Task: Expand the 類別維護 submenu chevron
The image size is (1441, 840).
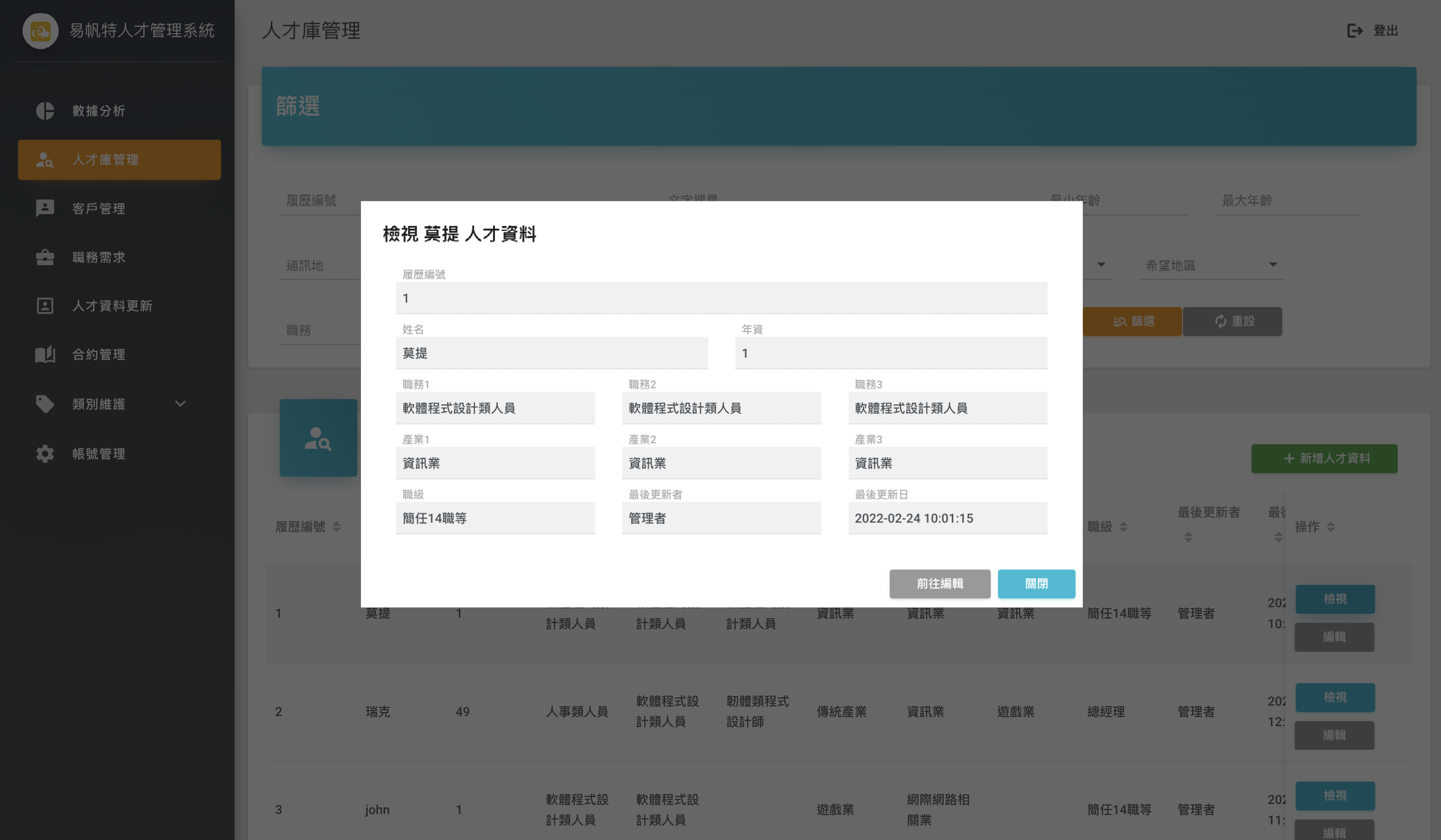Action: pos(180,404)
